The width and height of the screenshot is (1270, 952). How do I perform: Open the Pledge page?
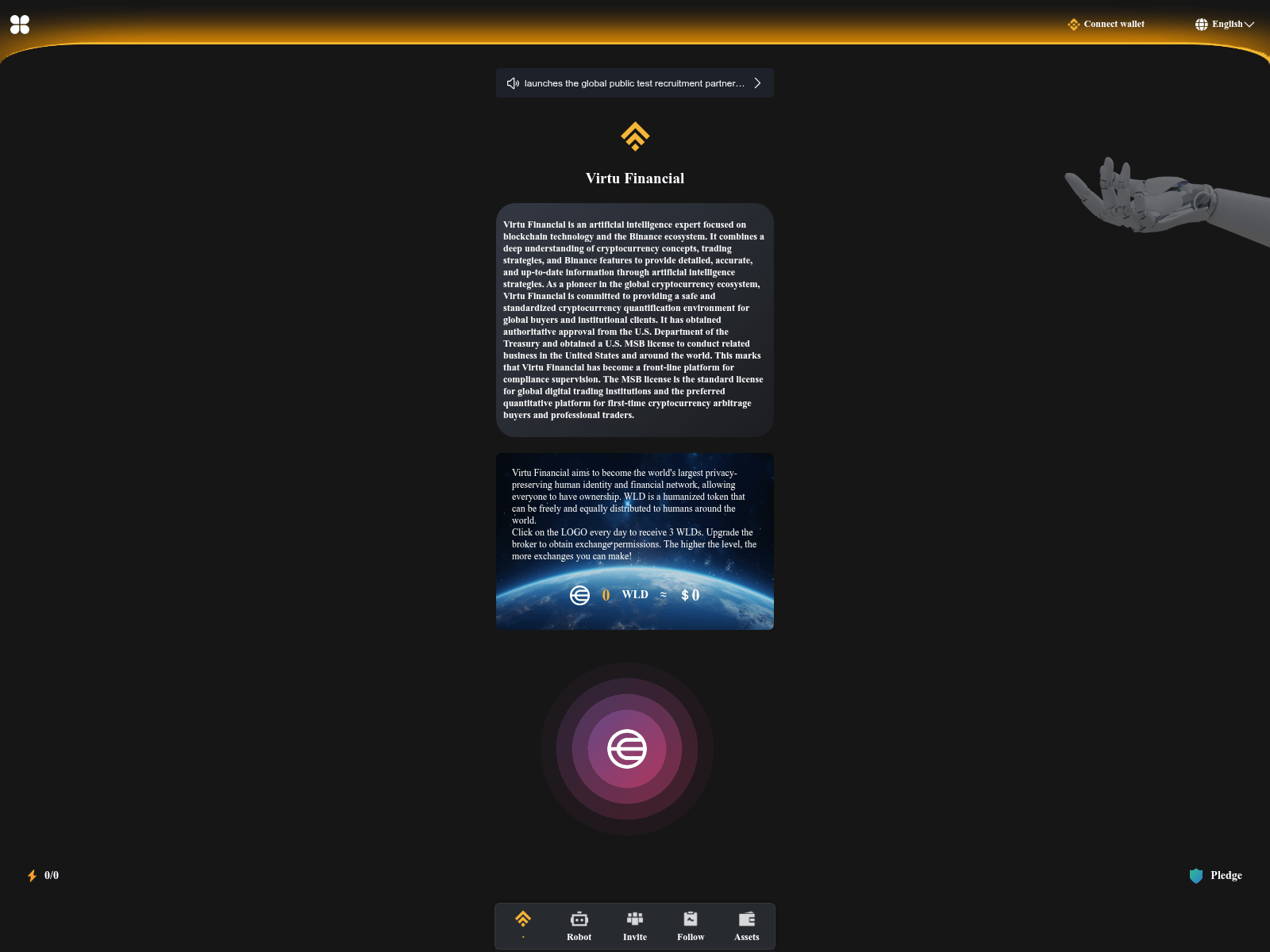click(1216, 876)
